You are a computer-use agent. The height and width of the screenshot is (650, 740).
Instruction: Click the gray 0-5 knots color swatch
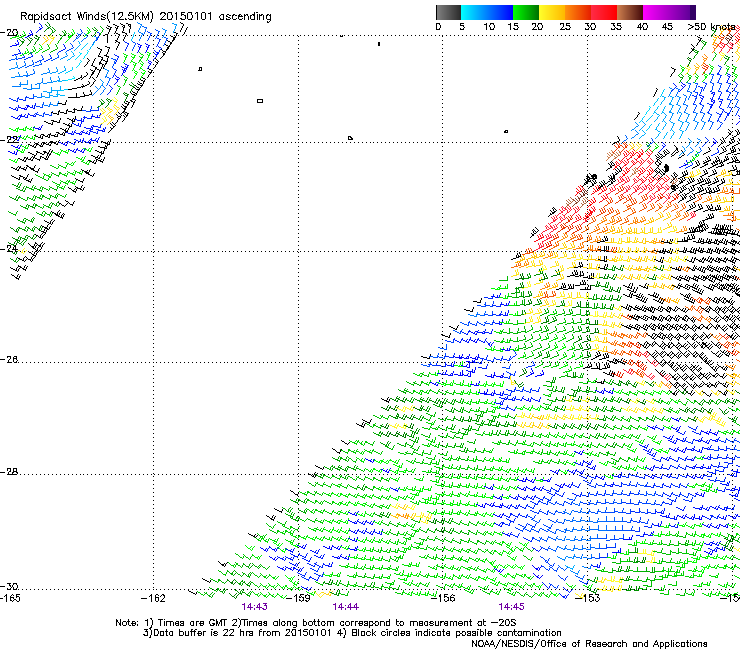pyautogui.click(x=448, y=12)
